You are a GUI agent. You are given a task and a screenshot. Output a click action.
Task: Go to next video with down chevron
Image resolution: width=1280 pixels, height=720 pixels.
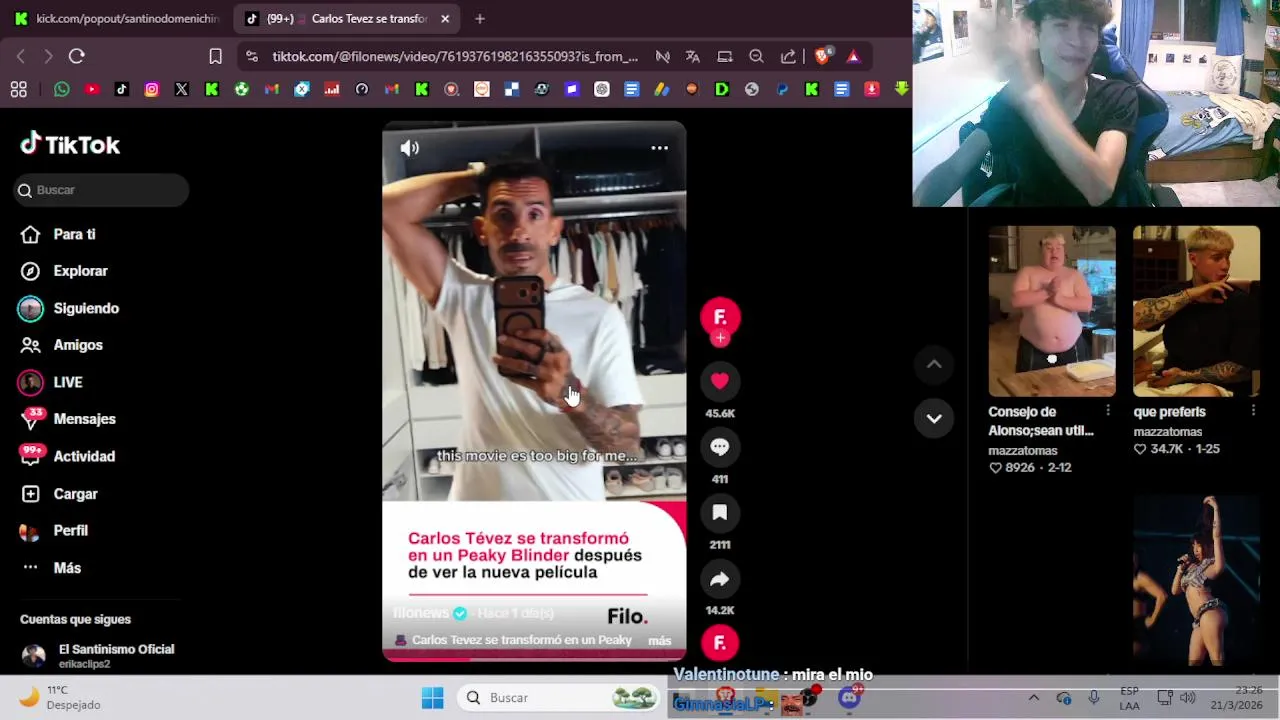click(x=934, y=418)
